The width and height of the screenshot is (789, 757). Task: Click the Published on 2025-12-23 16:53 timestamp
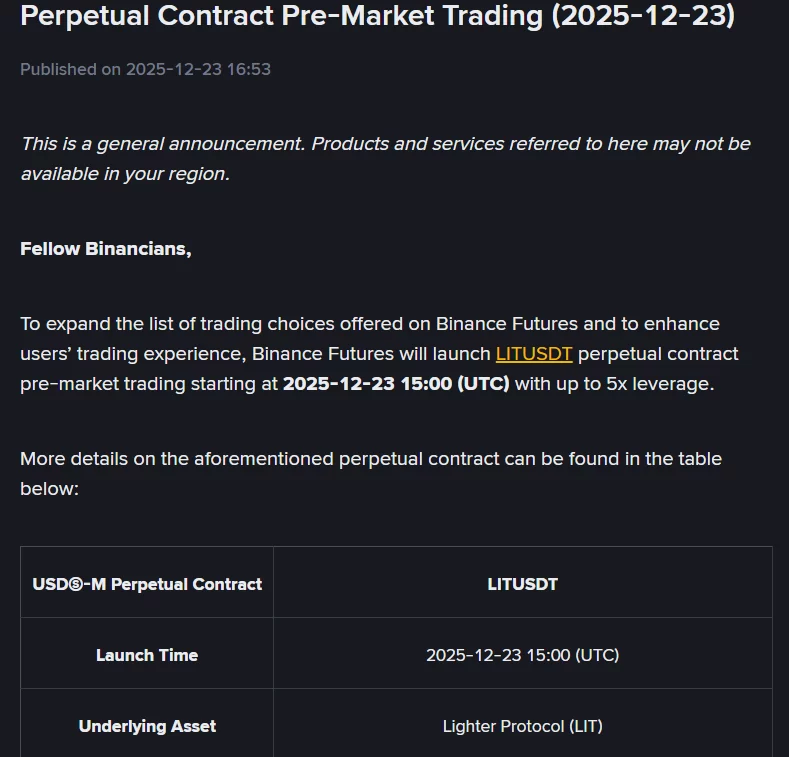coord(145,69)
